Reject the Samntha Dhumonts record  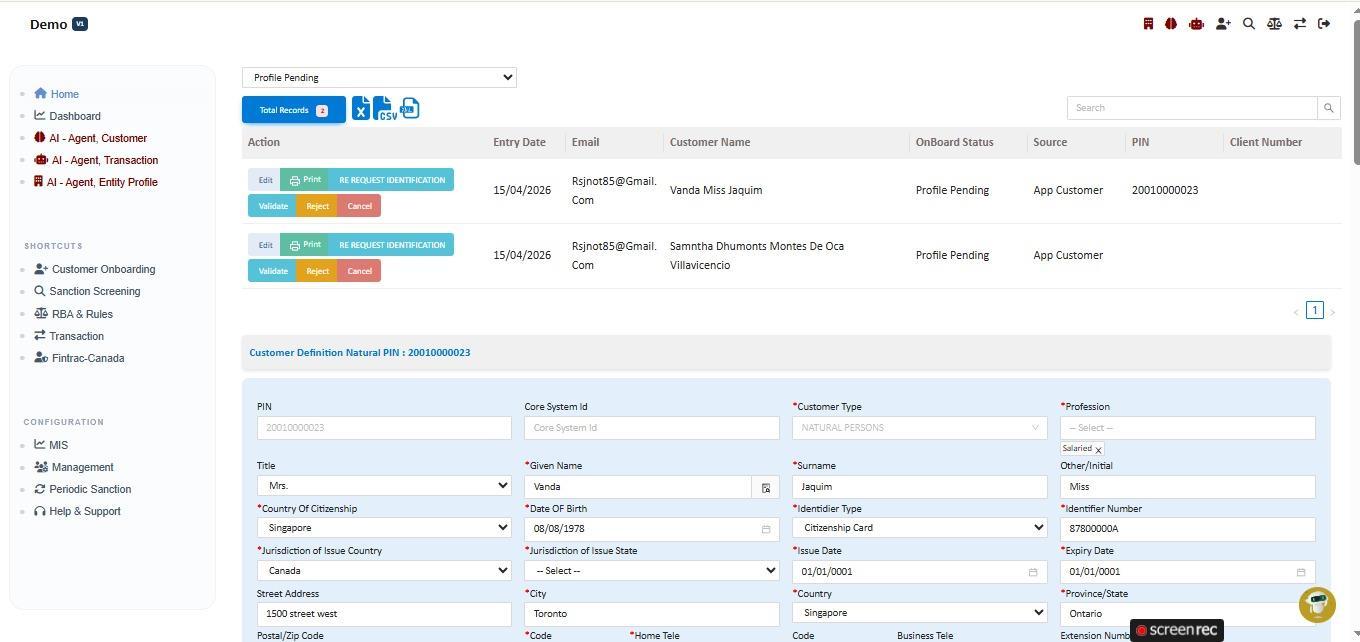(x=317, y=271)
